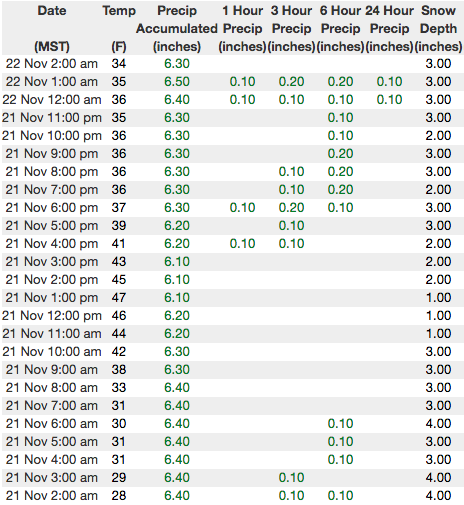The height and width of the screenshot is (505, 464).
Task: Click 3 hour precip value at 21 Nov 3:00 am
Action: [x=291, y=477]
